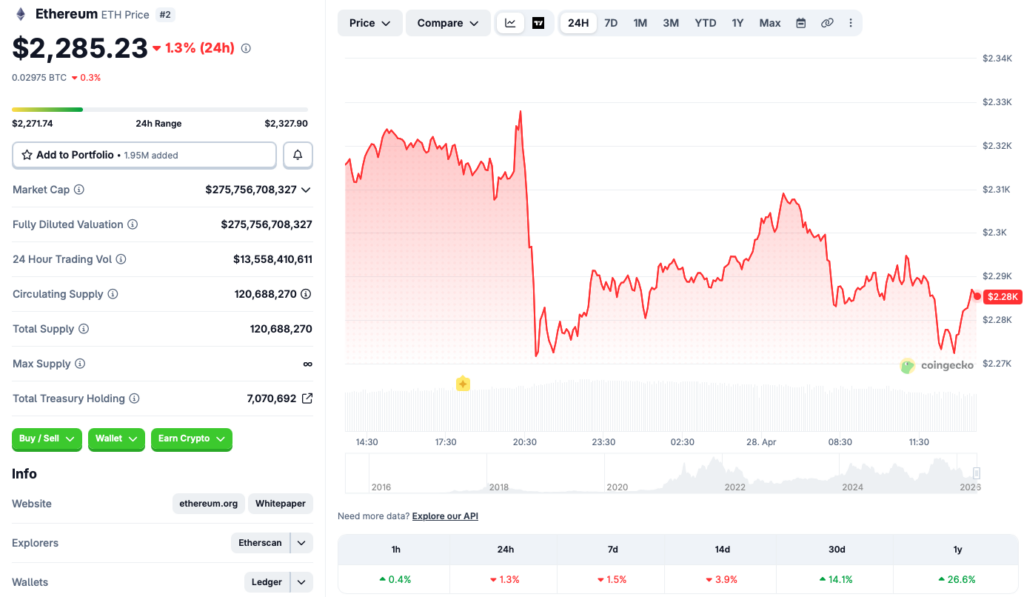Select year 2022 on the bottom timeline
The width and height of the screenshot is (1024, 597).
734,486
